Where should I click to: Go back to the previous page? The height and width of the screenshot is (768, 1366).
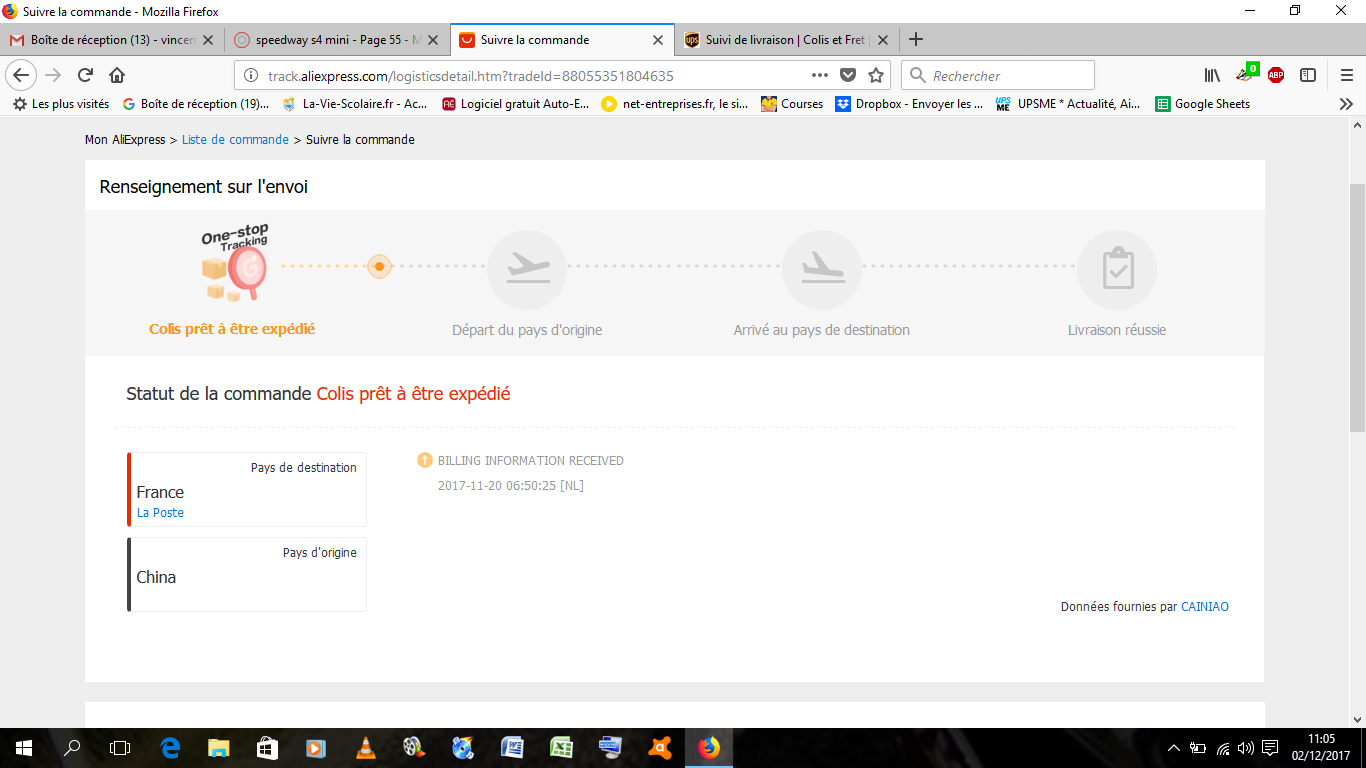[x=21, y=75]
